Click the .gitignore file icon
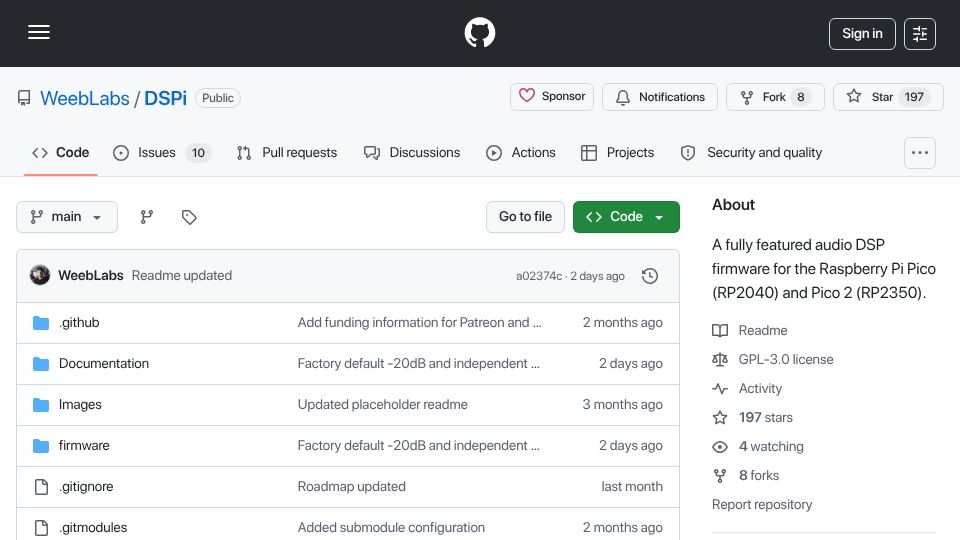 pos(41,487)
